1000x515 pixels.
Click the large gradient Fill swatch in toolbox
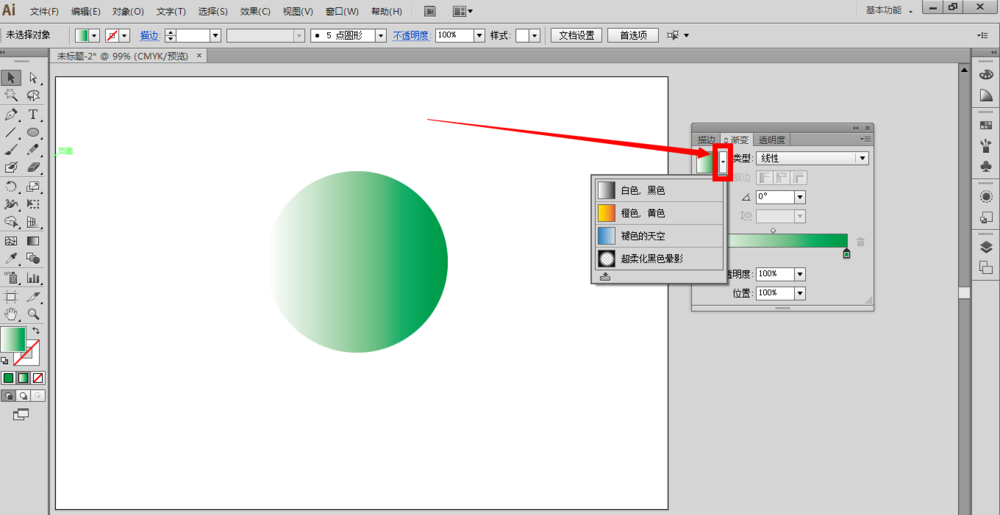click(x=13, y=339)
